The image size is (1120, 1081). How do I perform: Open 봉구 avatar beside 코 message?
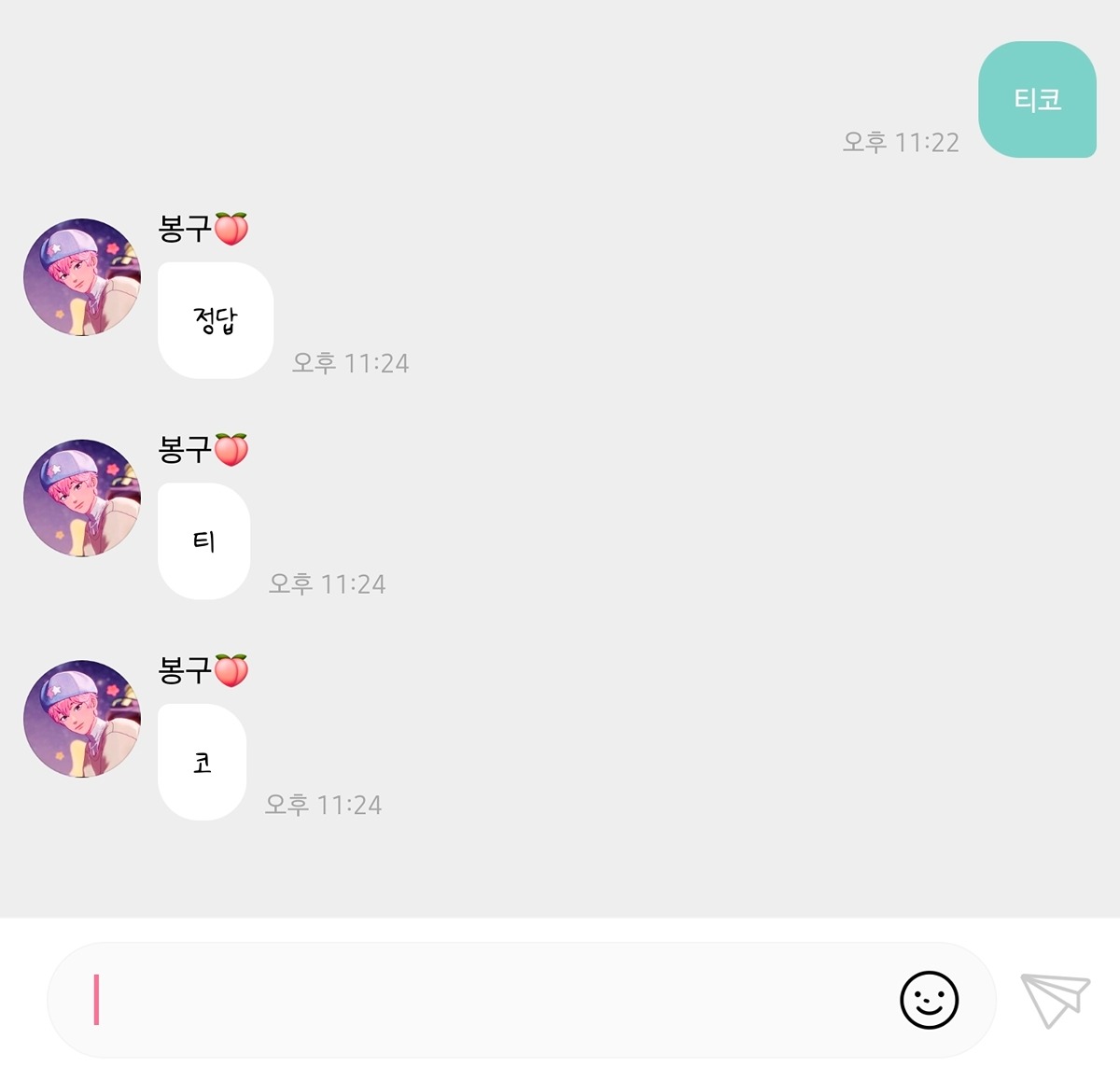click(x=82, y=719)
